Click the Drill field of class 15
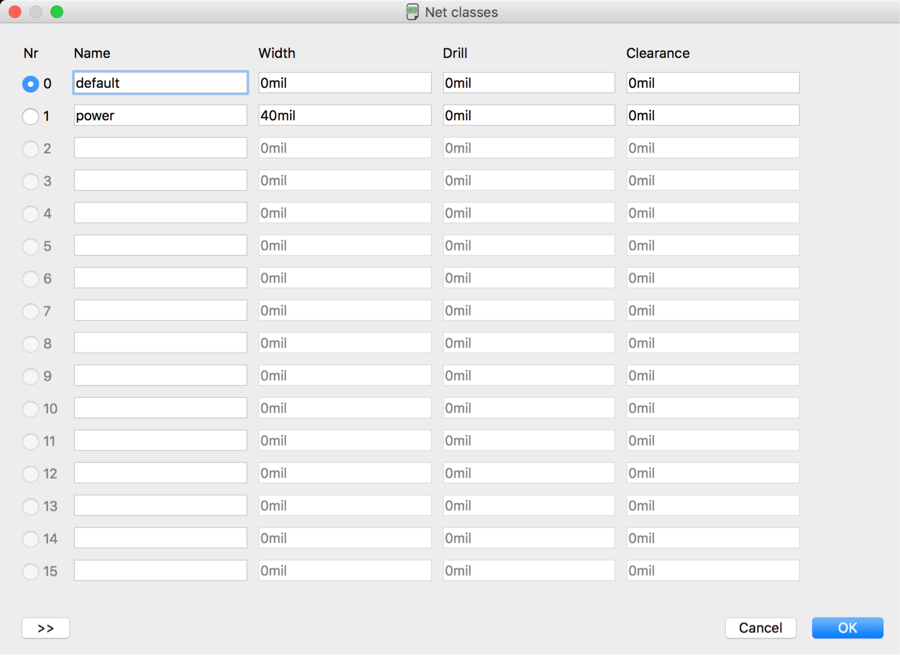This screenshot has width=900, height=655. 529,571
